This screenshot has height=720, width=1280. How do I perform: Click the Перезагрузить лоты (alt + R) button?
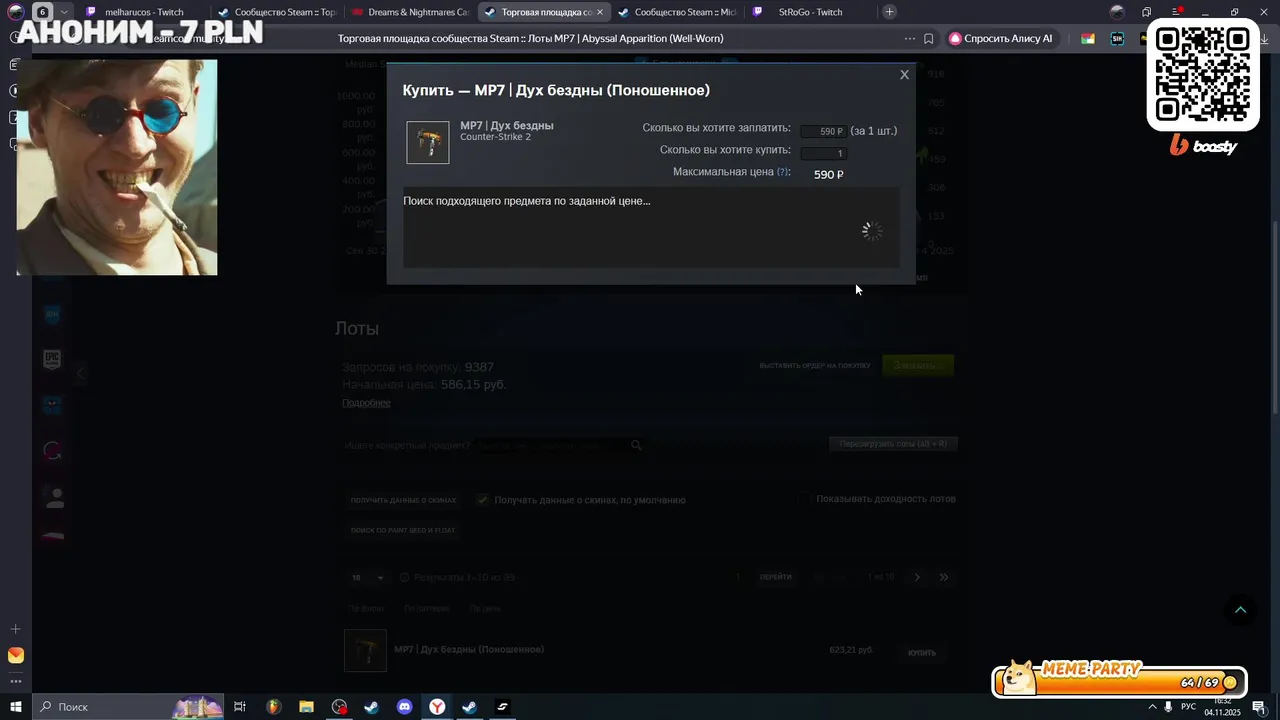pyautogui.click(x=893, y=443)
